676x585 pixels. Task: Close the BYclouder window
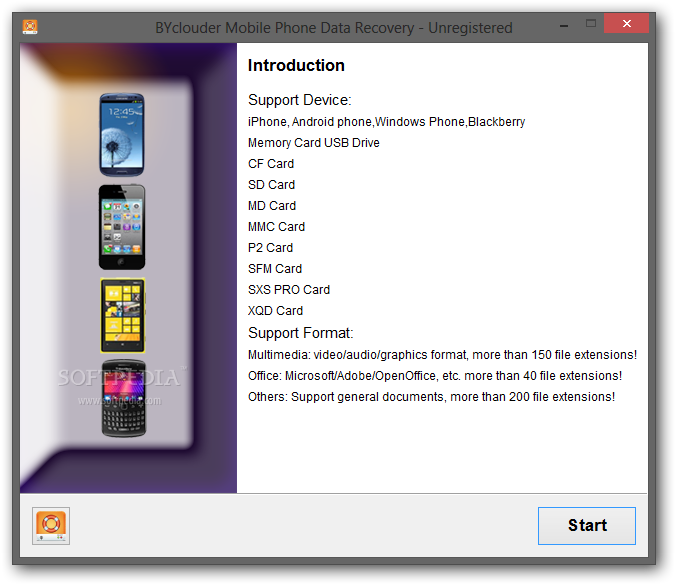626,23
